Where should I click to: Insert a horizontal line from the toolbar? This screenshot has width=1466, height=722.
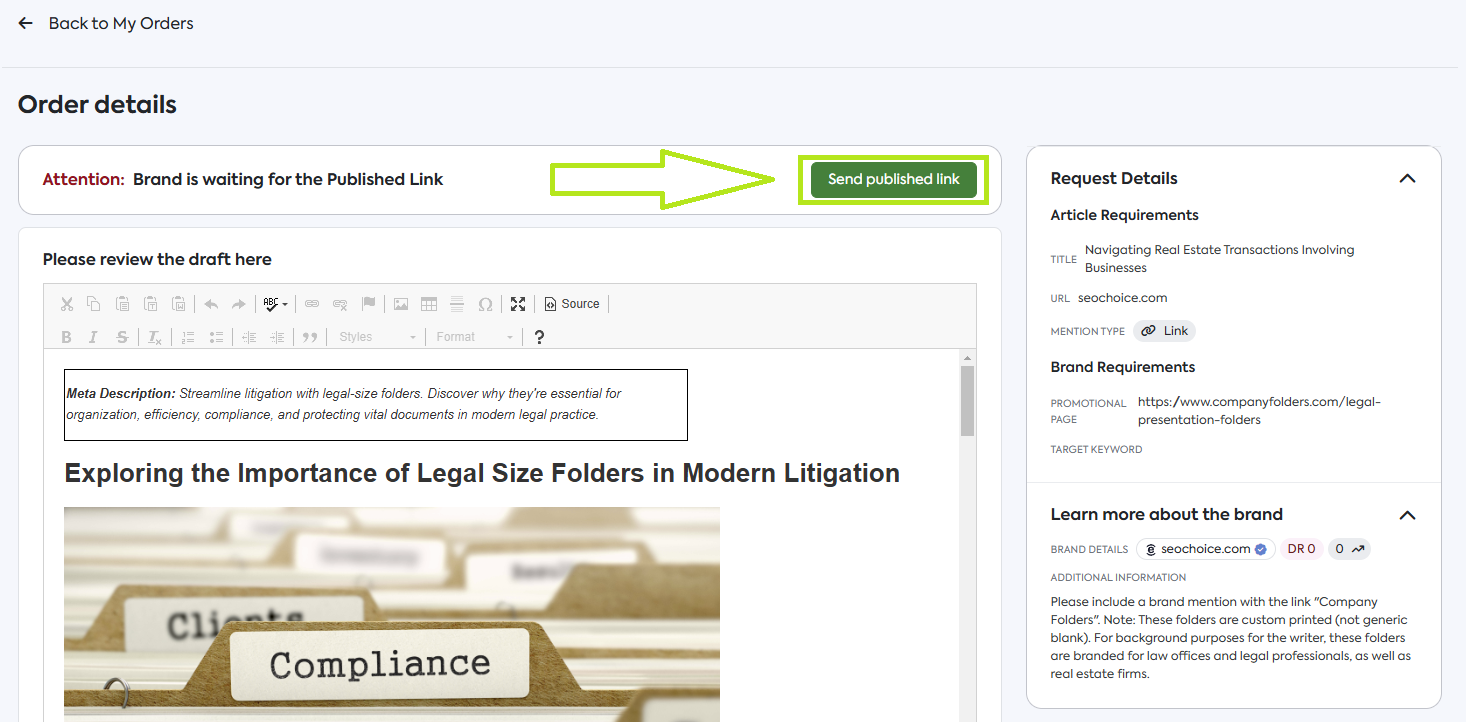click(457, 304)
